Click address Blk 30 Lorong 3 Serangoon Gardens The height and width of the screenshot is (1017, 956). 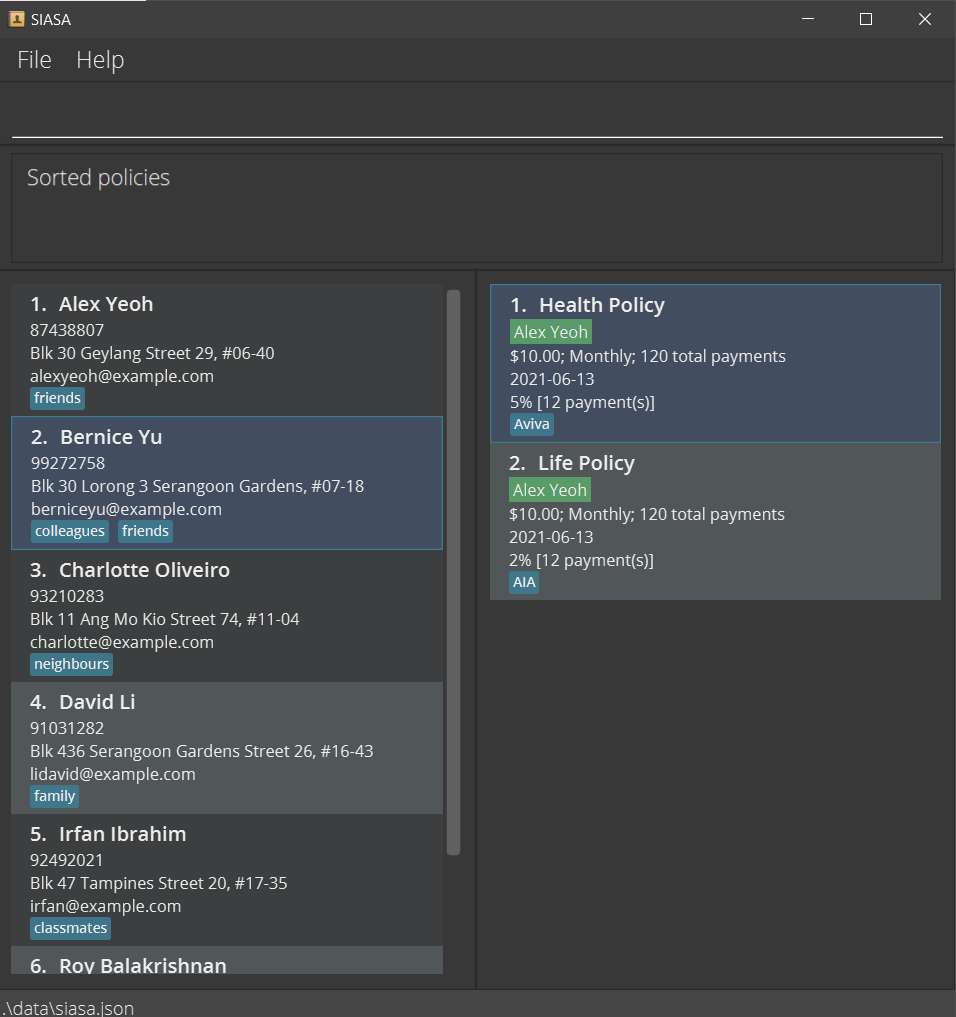click(x=197, y=486)
